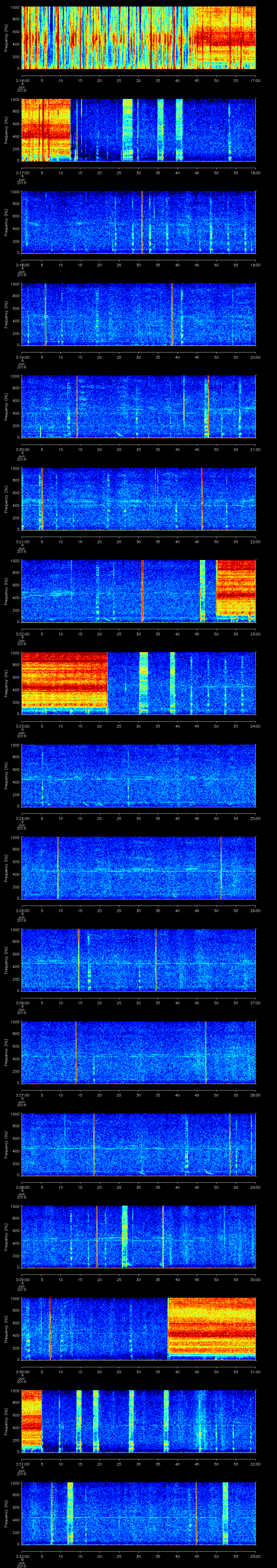
Task: Select the 3:22:00 start time label
Action: click(x=22, y=634)
